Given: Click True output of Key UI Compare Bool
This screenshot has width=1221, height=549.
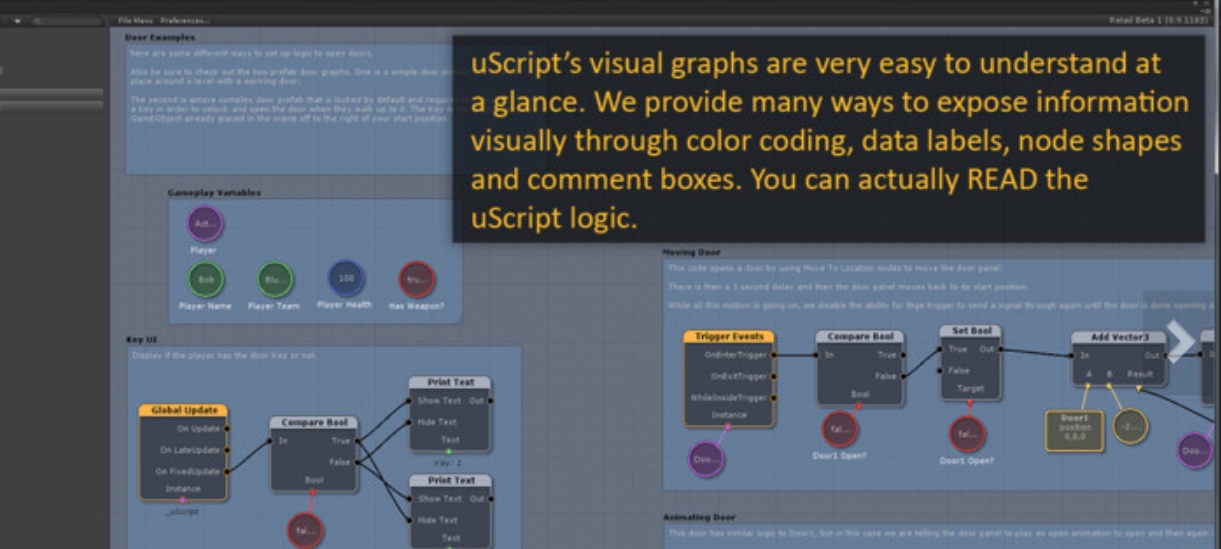Looking at the screenshot, I should coord(357,440).
